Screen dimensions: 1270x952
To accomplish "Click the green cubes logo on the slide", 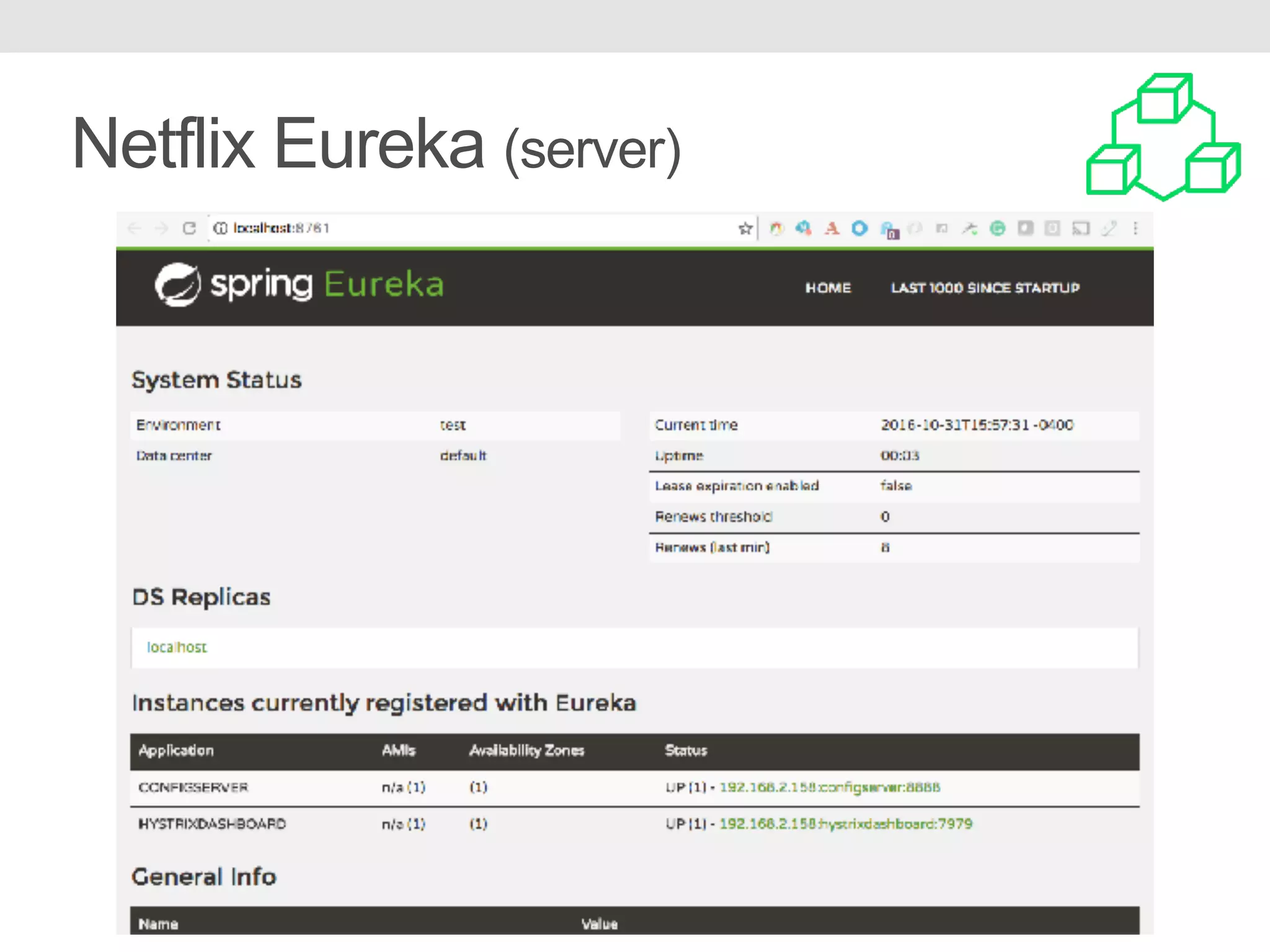I will point(1163,137).
